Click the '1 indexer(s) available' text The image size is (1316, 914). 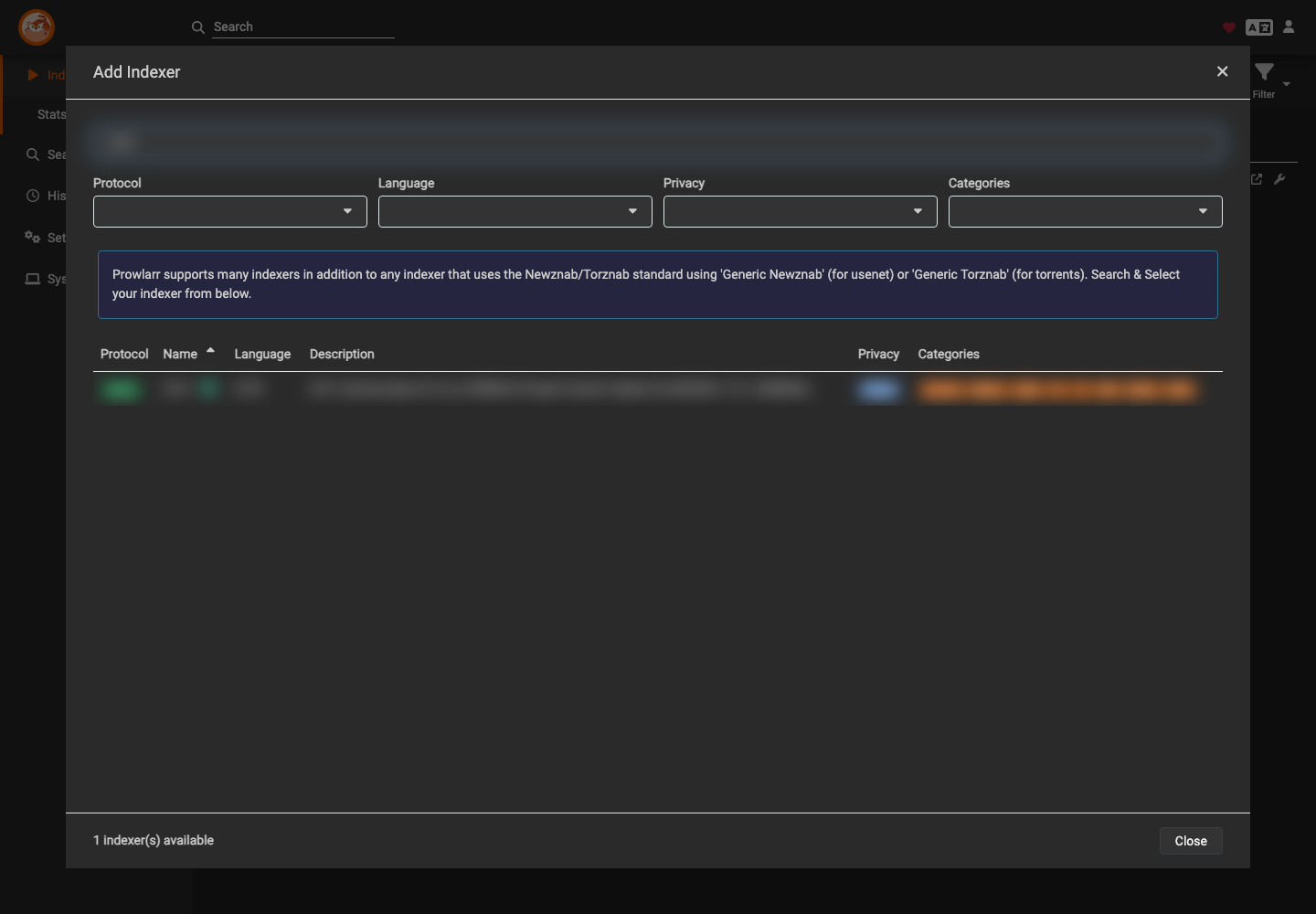click(x=154, y=840)
